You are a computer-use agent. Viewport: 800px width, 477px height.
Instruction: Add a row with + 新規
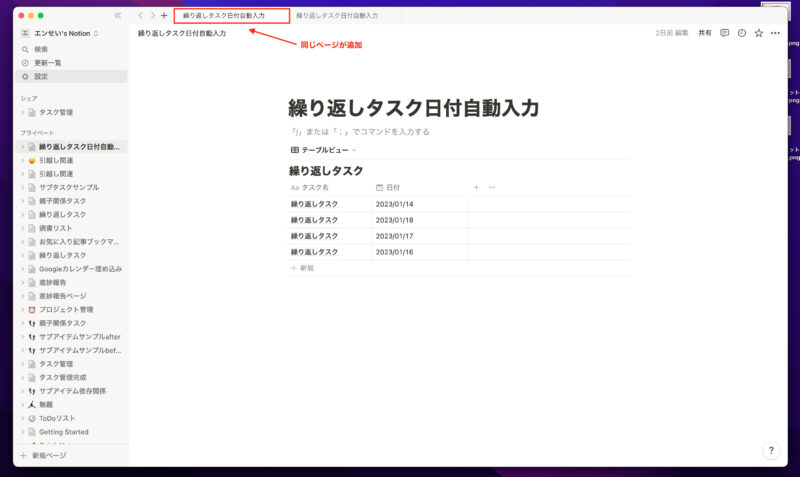pos(302,268)
